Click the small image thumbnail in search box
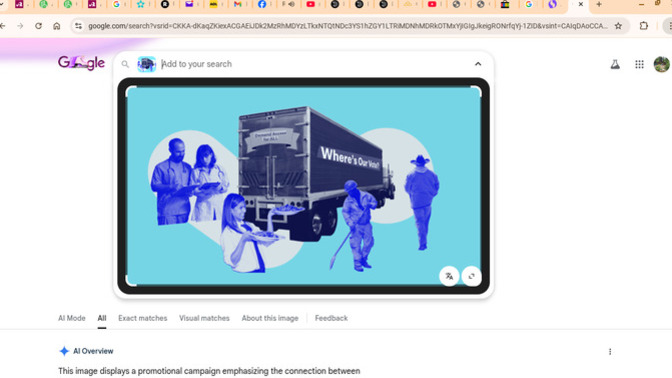The height and width of the screenshot is (378, 672). point(146,64)
